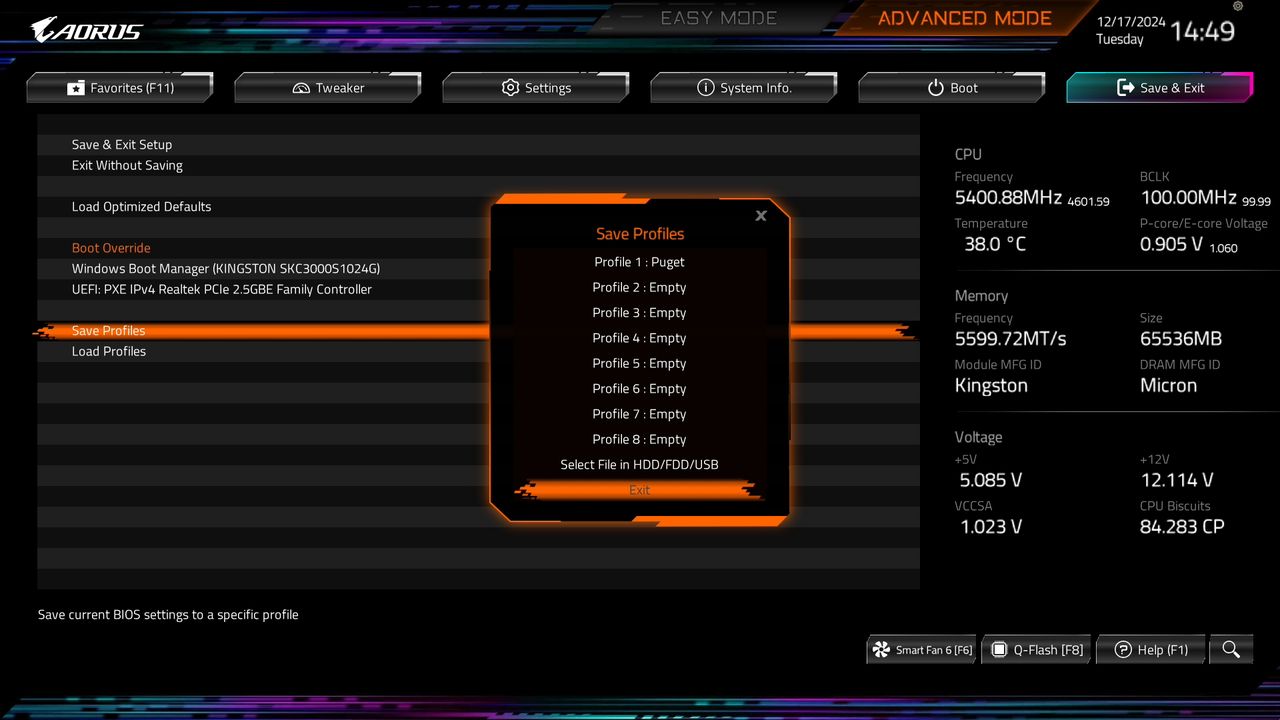
Task: Click the CPU temperature 38.0 °C
Action: click(x=995, y=244)
